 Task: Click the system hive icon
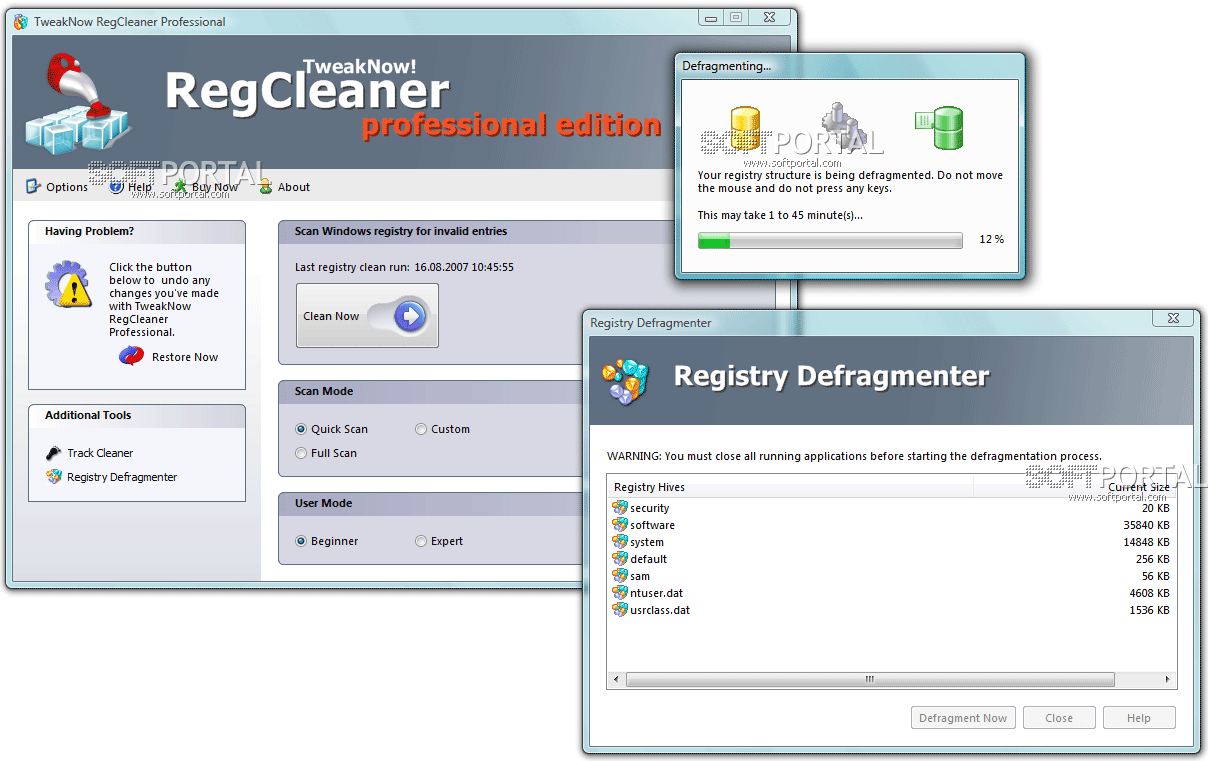[620, 542]
